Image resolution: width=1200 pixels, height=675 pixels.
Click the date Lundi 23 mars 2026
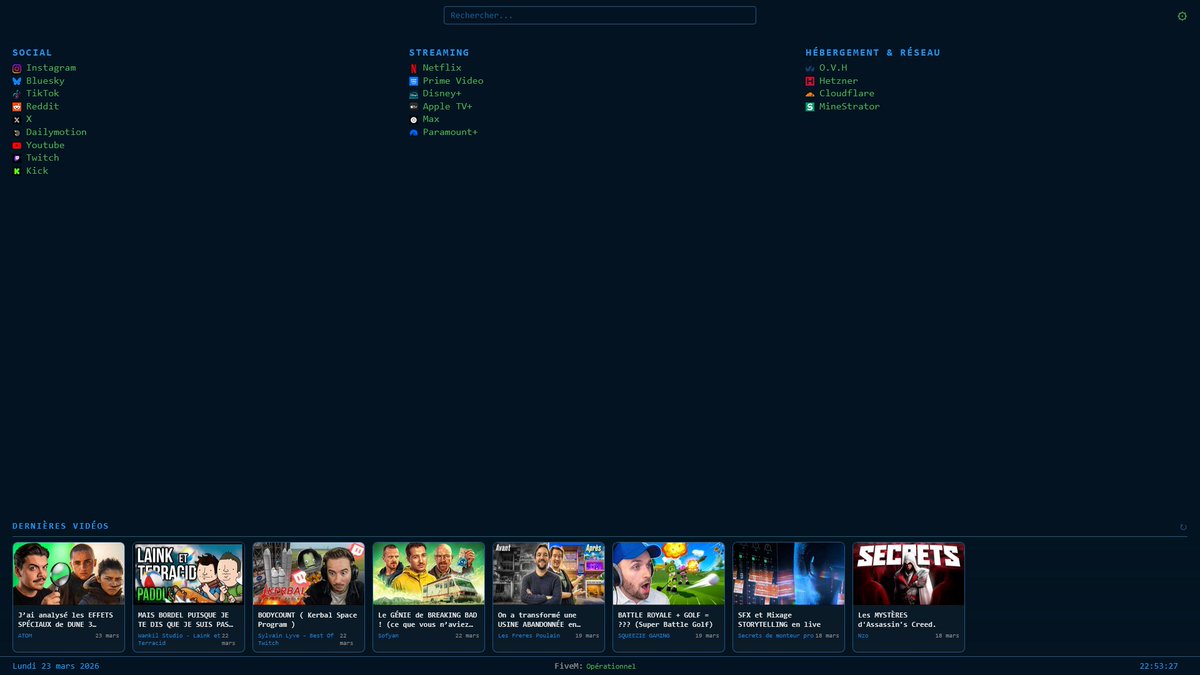[56, 666]
